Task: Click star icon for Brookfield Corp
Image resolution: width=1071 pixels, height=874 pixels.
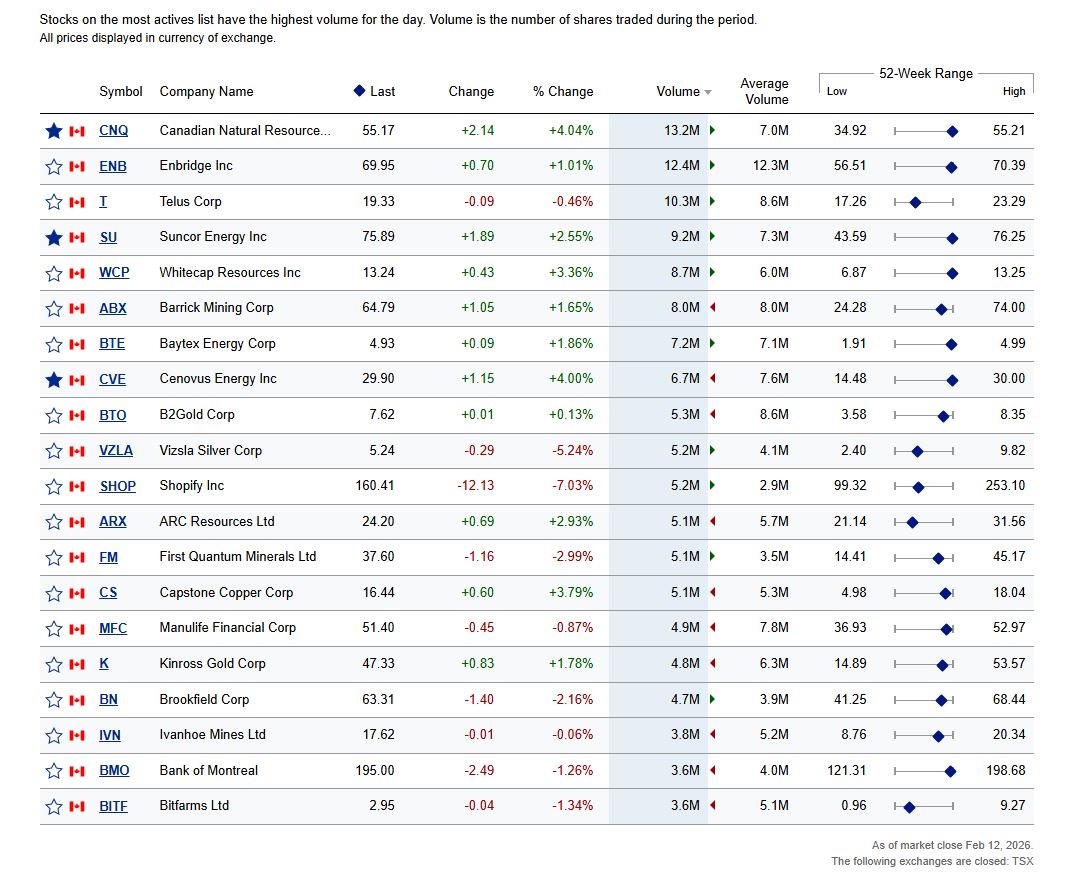Action: [x=54, y=700]
